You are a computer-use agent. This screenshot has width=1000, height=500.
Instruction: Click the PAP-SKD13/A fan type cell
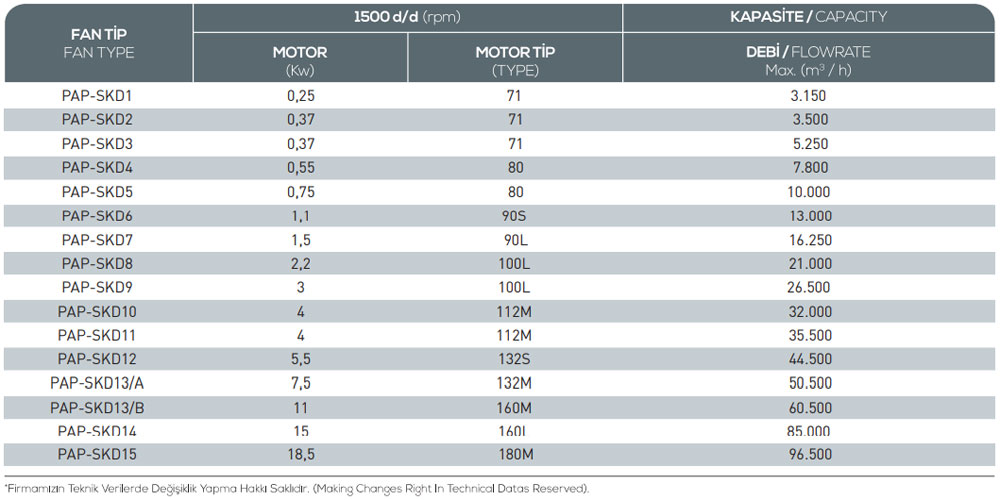(96, 383)
